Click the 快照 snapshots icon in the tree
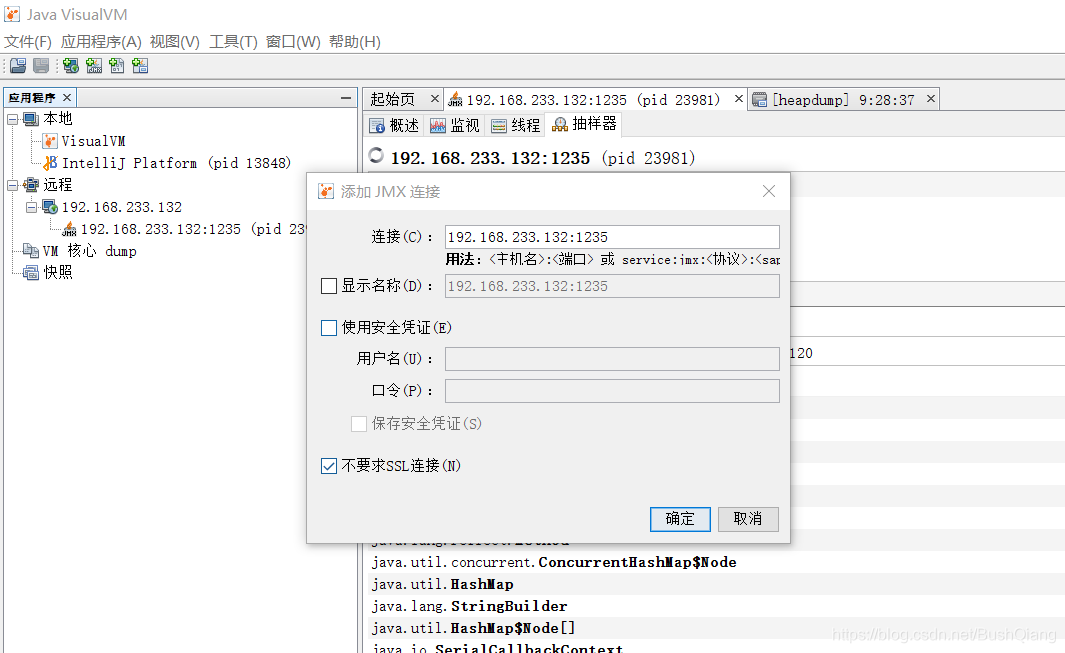Screen dimensions: 1065x653 [31, 272]
